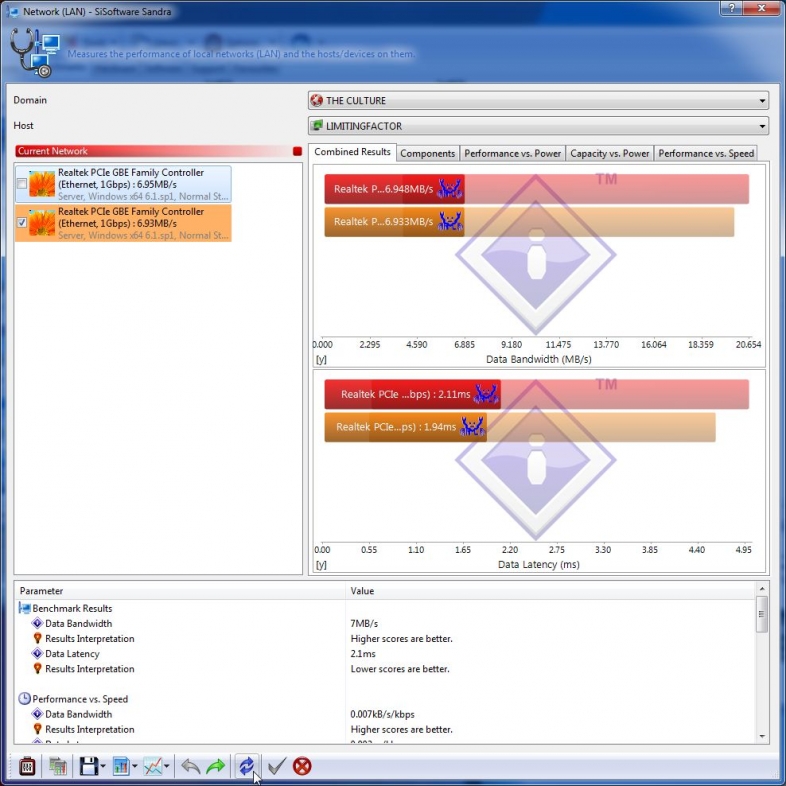Click the blue refresh arrows icon

click(246, 766)
